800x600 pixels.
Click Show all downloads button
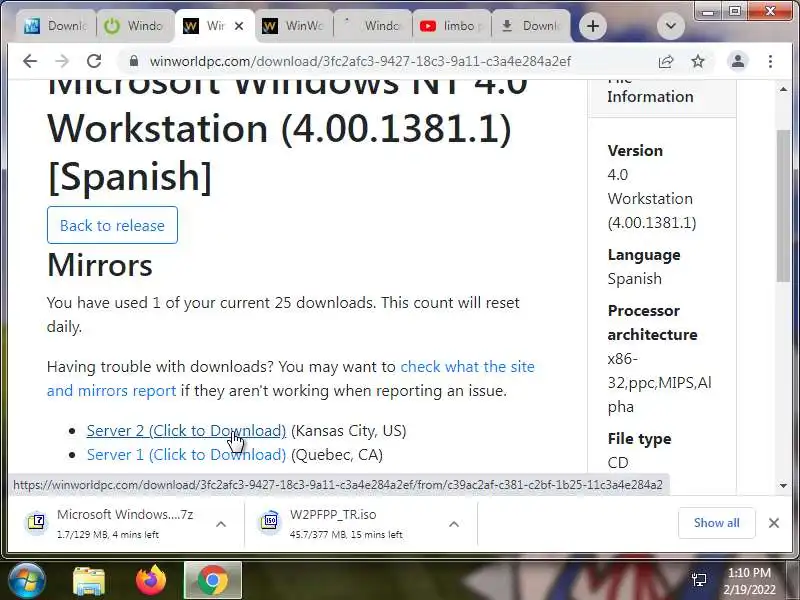point(716,523)
